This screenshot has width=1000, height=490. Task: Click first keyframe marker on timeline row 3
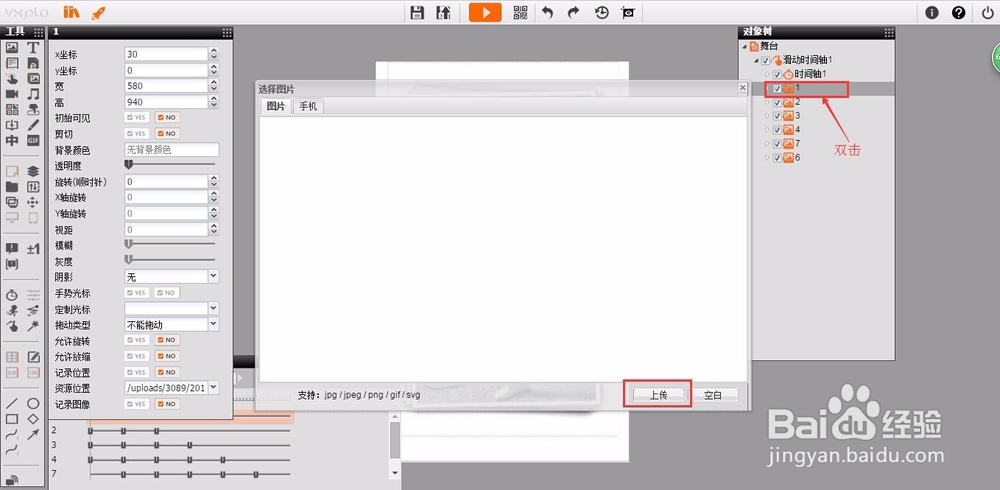coord(91,445)
